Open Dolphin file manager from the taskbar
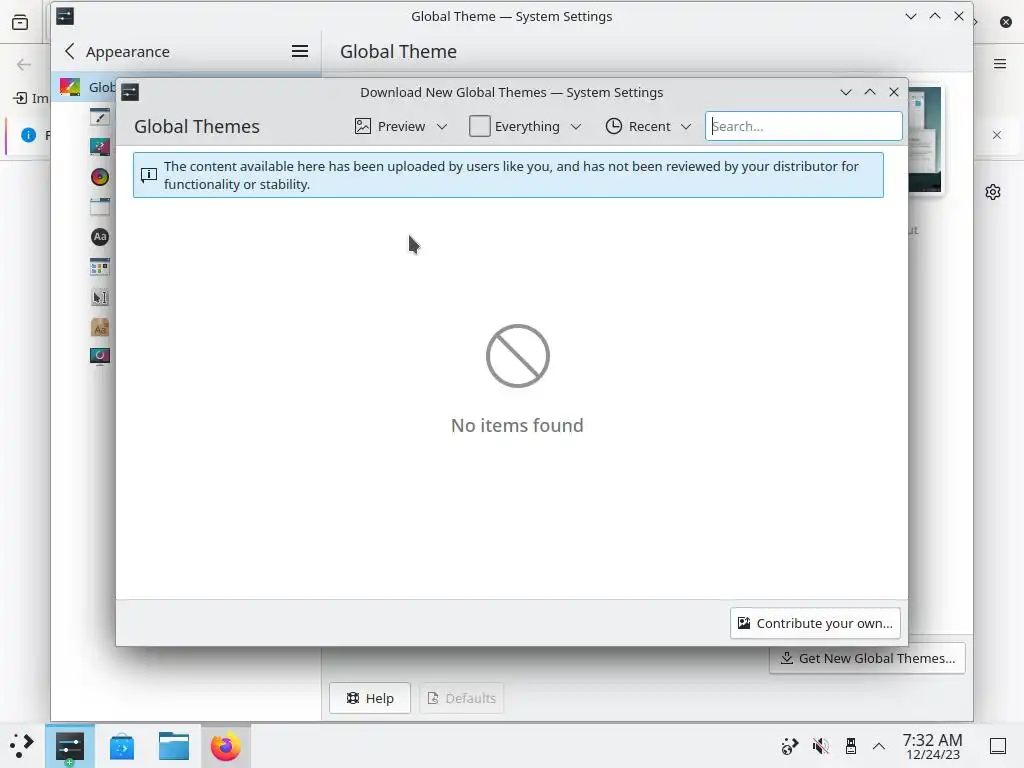1024x768 pixels. (x=174, y=746)
